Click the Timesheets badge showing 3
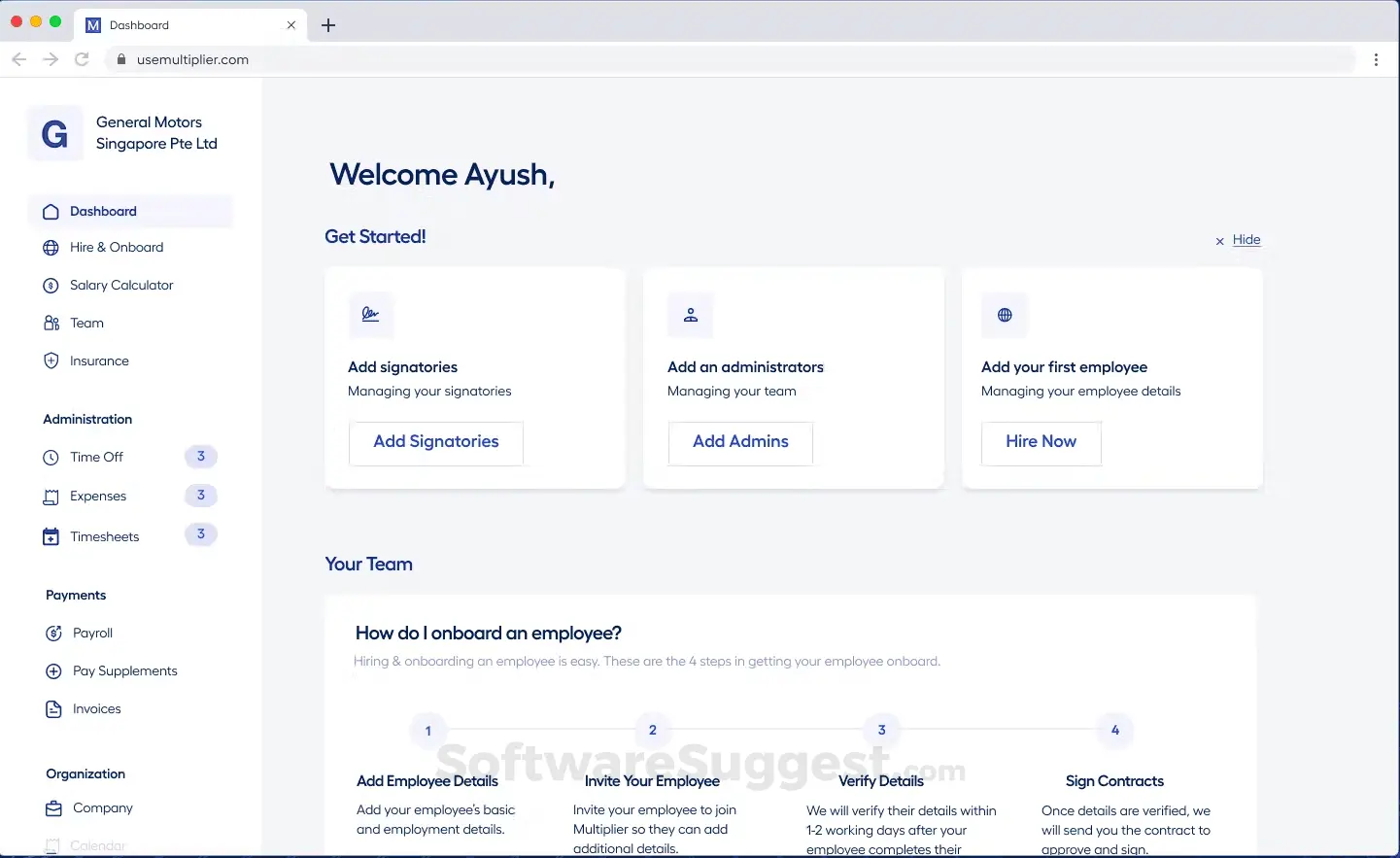Viewport: 1400px width, 858px height. pos(201,534)
